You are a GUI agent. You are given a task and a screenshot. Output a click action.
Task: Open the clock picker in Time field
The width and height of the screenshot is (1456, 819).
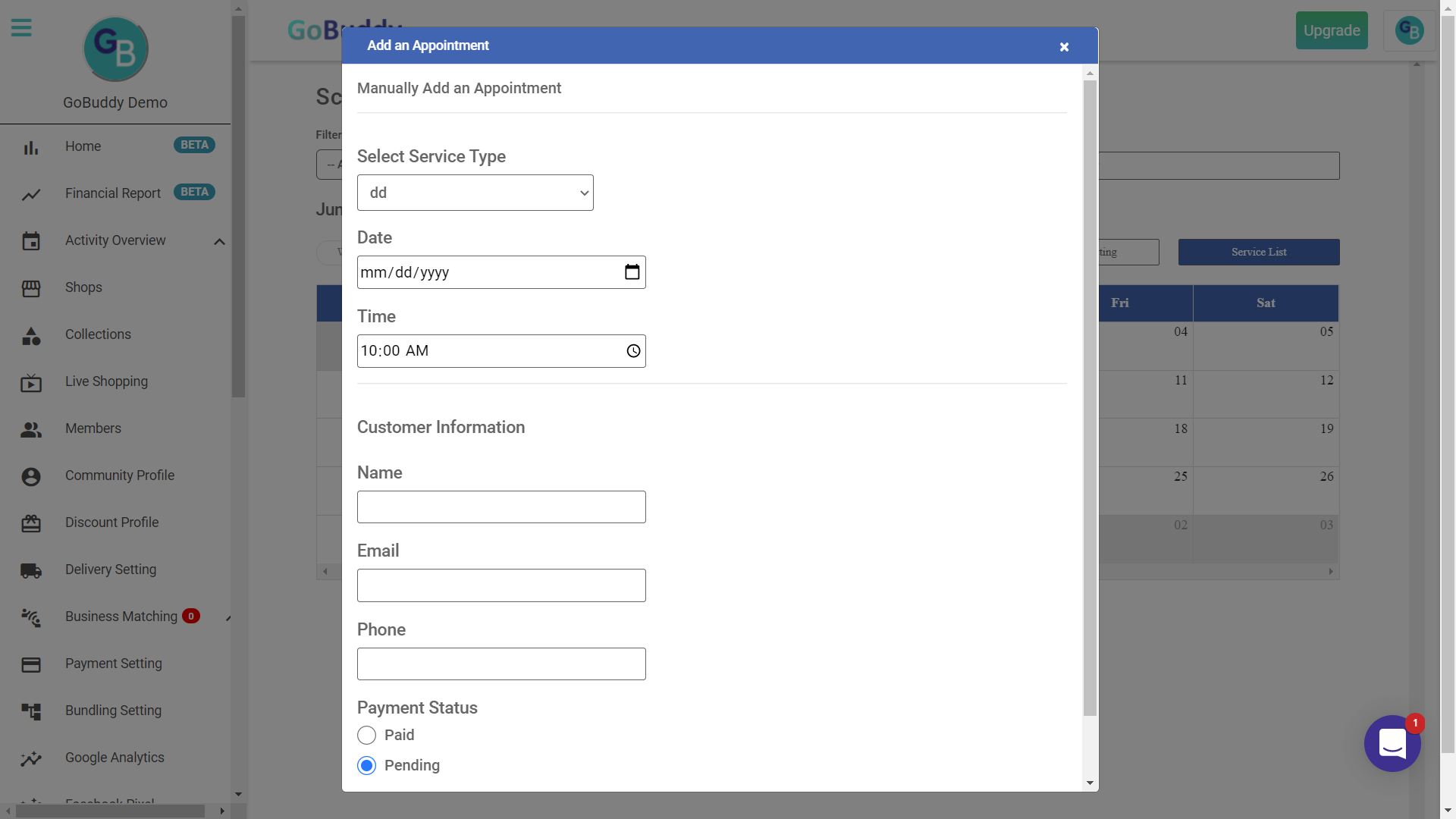click(633, 351)
